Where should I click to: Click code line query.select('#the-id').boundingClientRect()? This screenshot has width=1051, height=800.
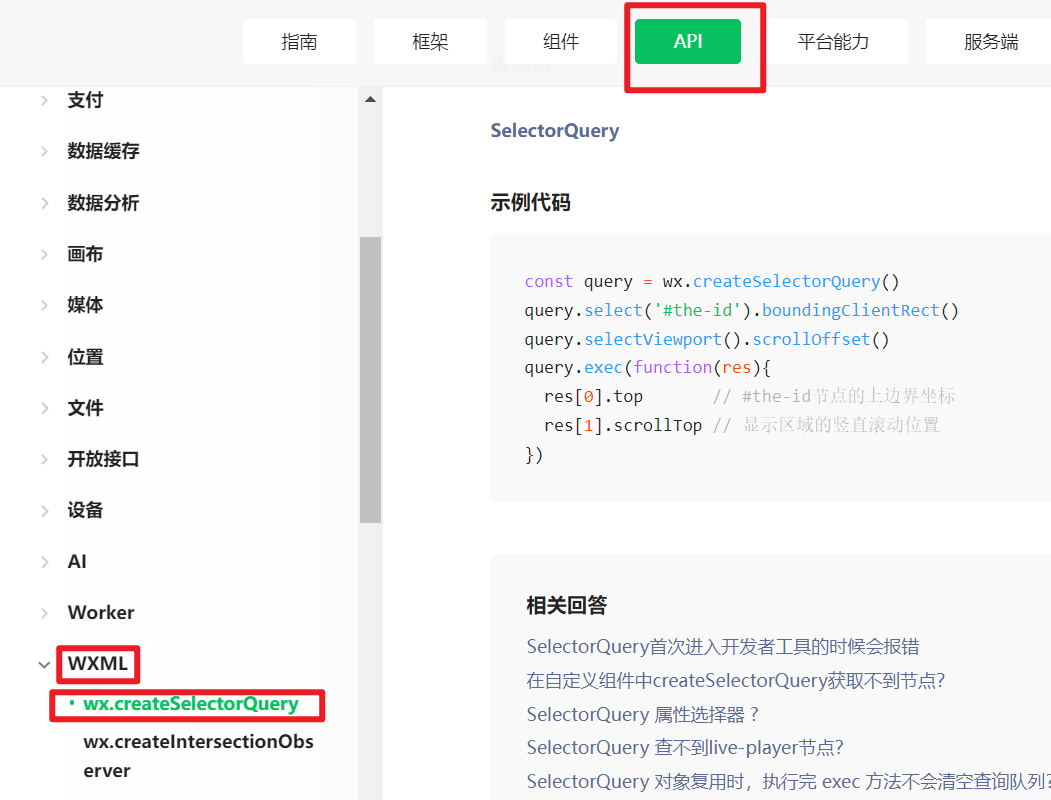click(741, 311)
